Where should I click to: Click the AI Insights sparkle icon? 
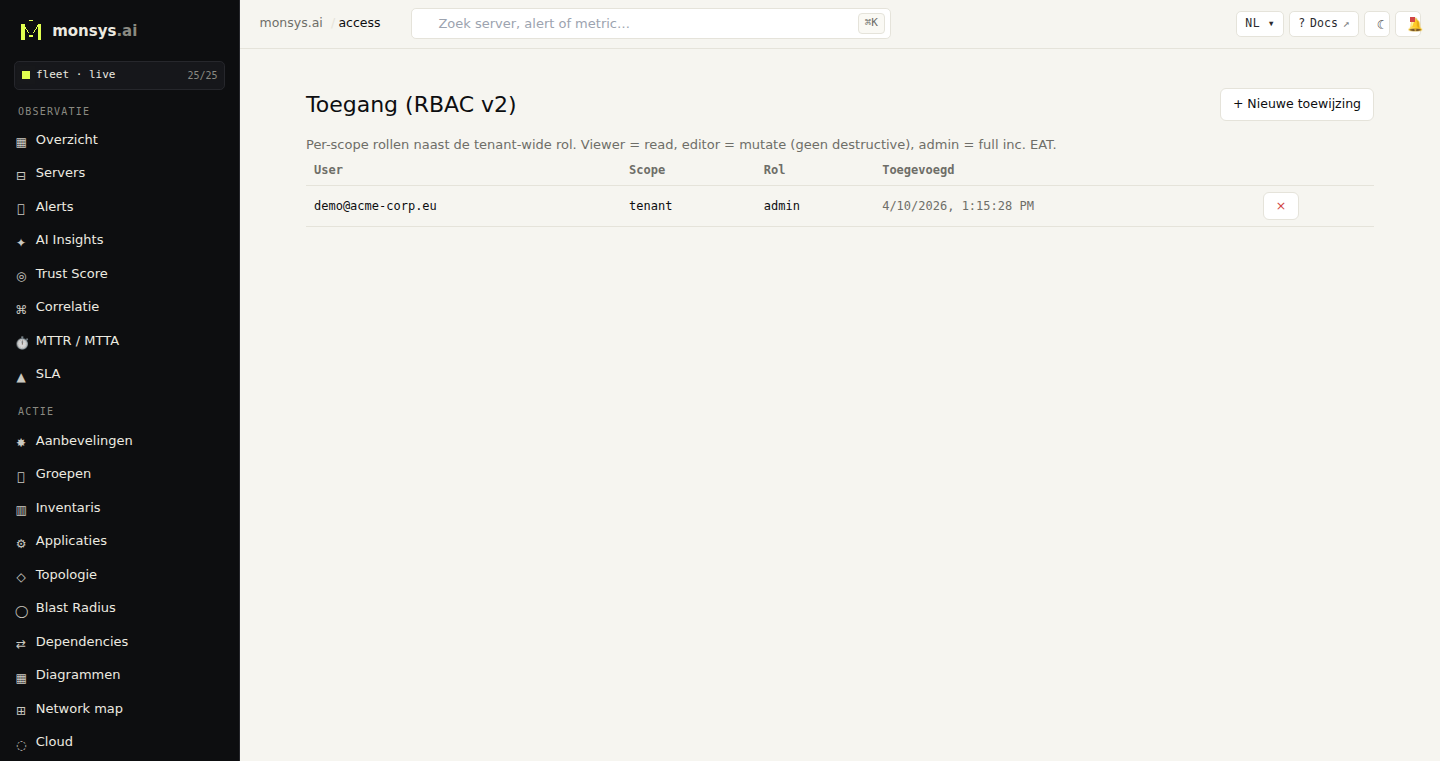(x=21, y=241)
